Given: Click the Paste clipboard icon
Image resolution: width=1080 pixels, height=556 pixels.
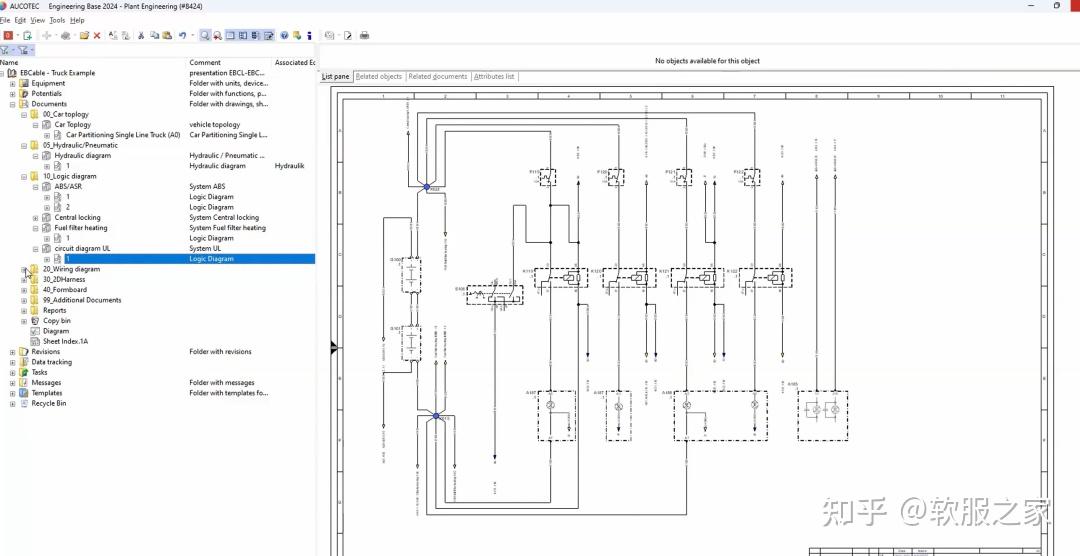Looking at the screenshot, I should click(x=167, y=35).
